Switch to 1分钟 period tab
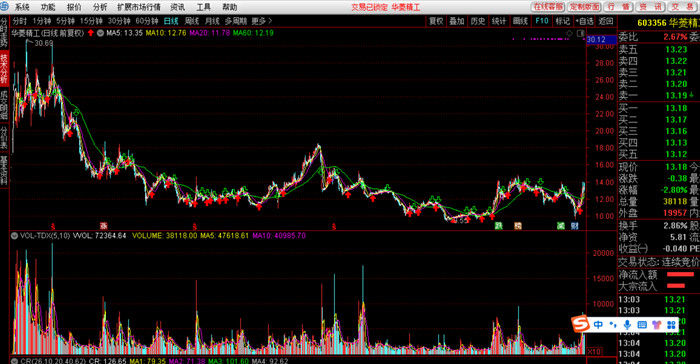The width and height of the screenshot is (700, 364). click(x=42, y=21)
